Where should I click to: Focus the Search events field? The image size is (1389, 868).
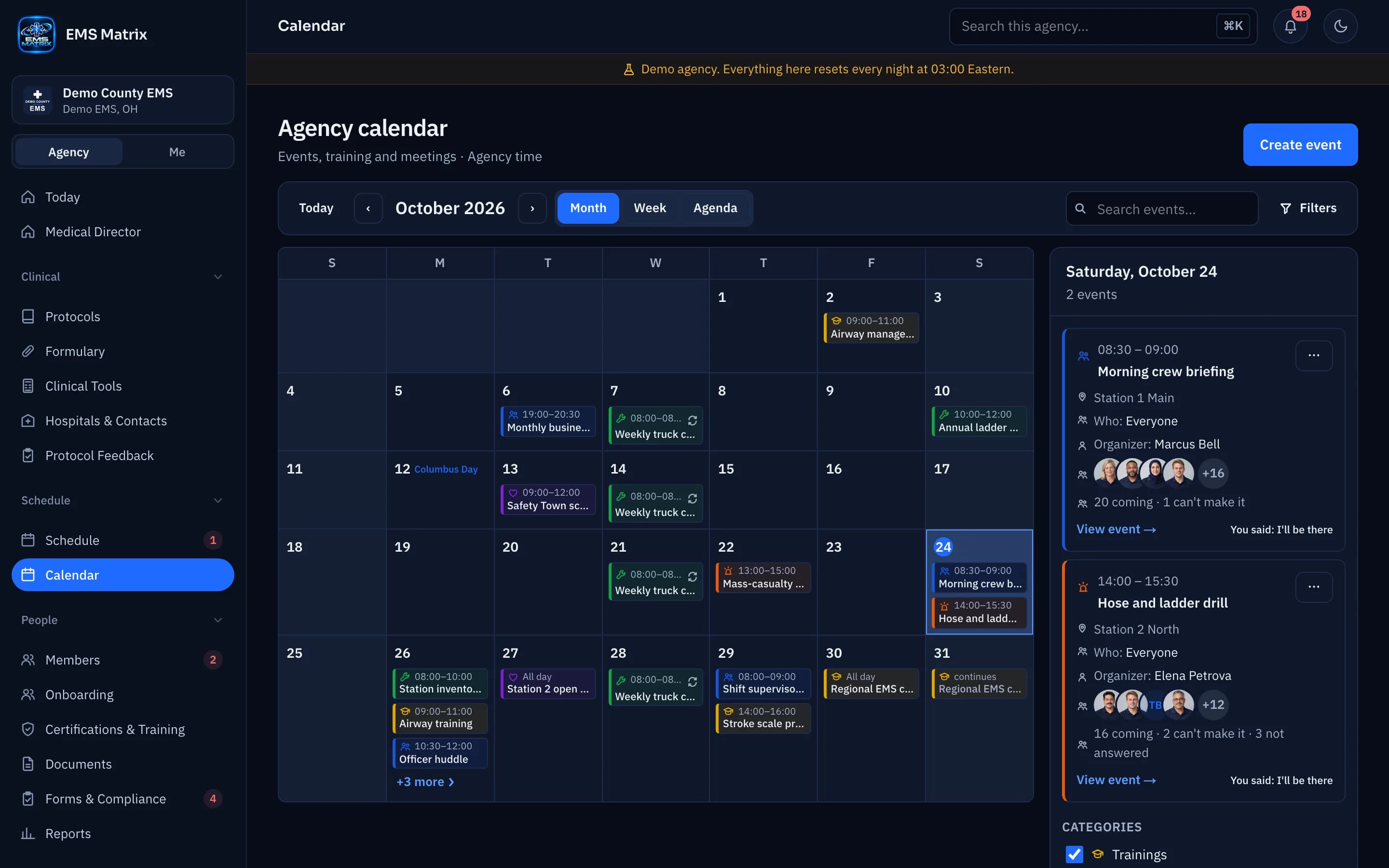click(x=1162, y=208)
